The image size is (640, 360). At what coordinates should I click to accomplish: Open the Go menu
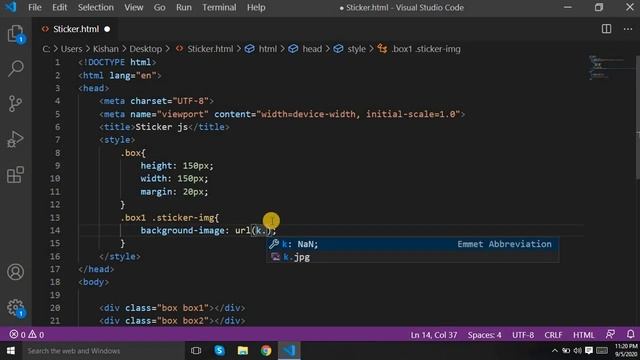click(159, 7)
